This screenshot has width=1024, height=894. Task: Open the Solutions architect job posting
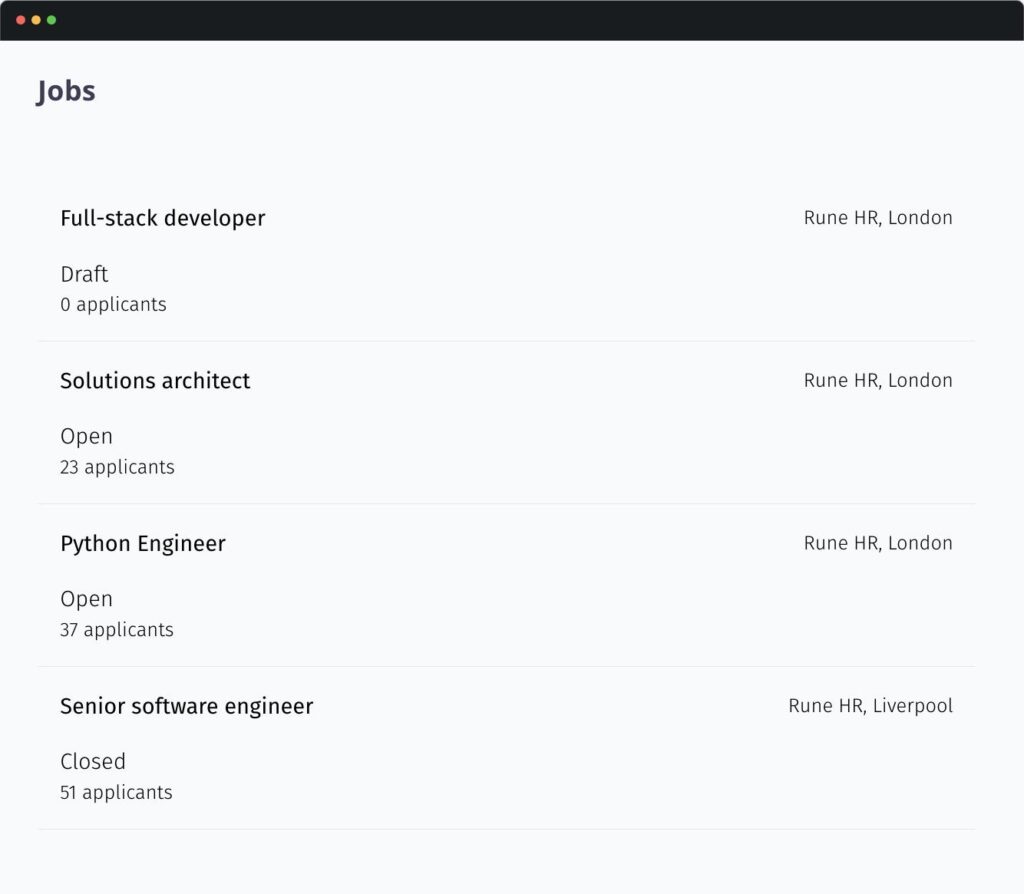coord(155,381)
